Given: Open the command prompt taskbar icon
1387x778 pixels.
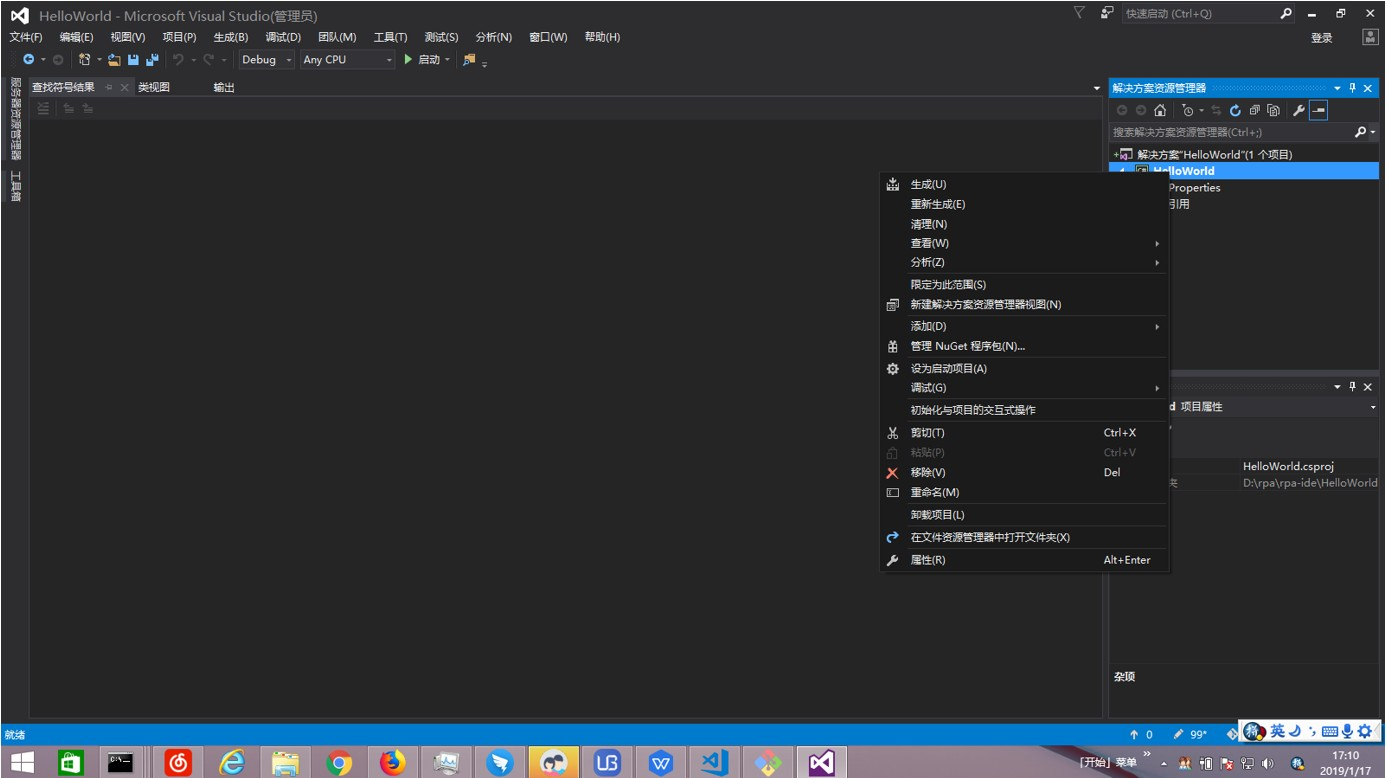Looking at the screenshot, I should [121, 763].
